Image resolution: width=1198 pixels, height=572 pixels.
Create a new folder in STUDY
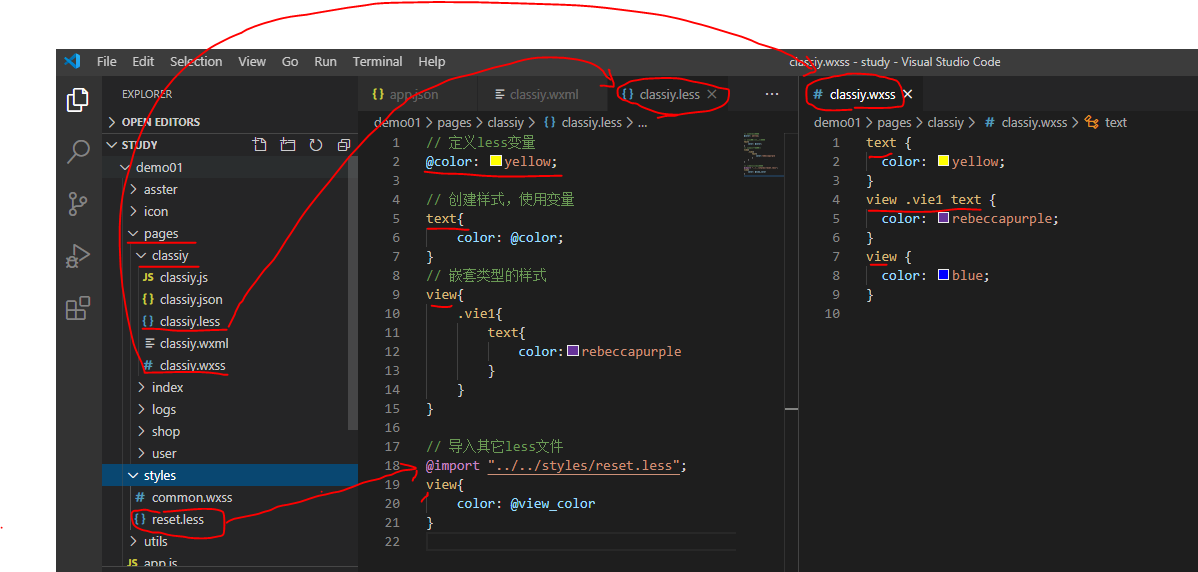click(287, 144)
